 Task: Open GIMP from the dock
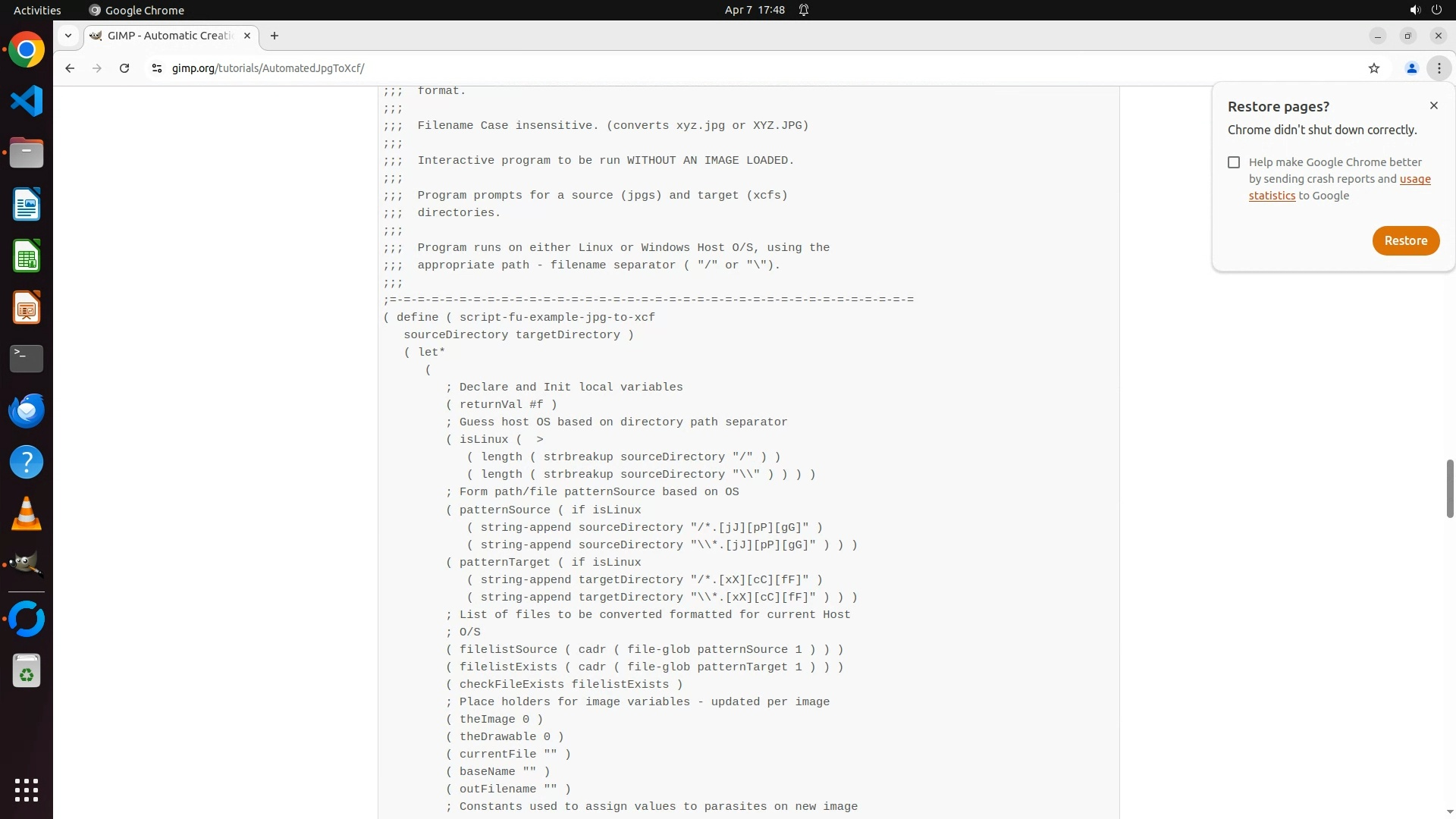pyautogui.click(x=27, y=564)
